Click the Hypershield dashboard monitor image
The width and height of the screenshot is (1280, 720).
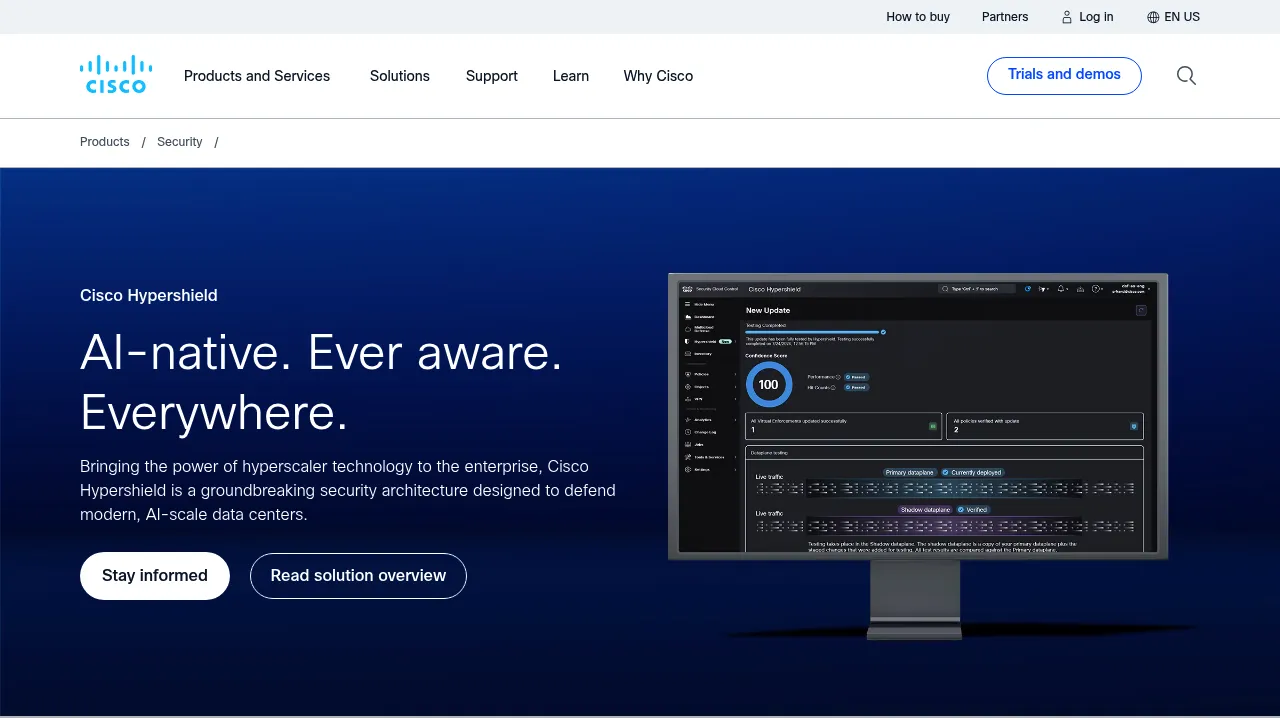918,456
